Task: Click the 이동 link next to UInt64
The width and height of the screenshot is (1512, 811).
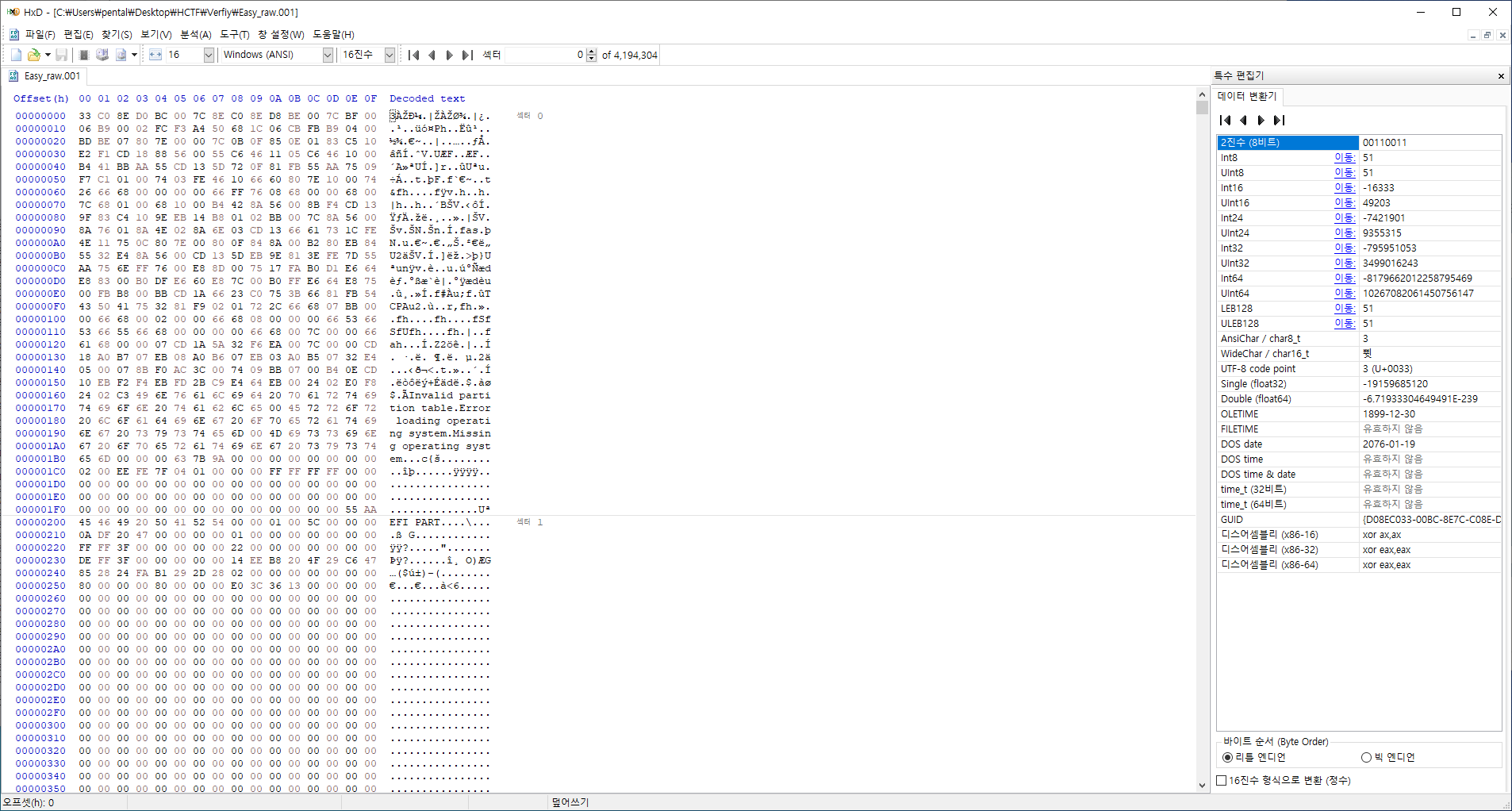Action: coord(1344,294)
